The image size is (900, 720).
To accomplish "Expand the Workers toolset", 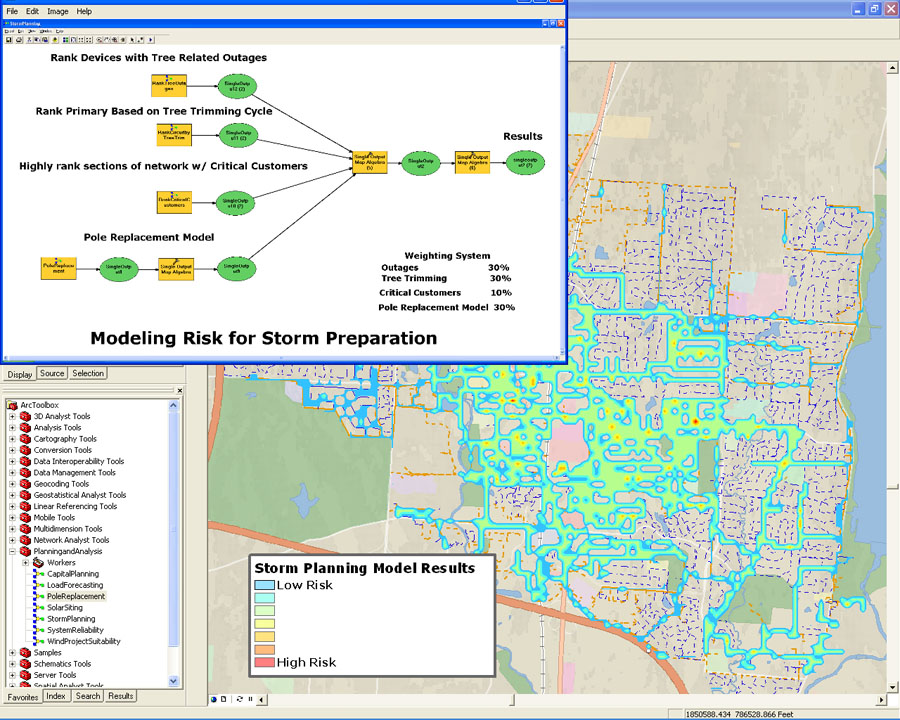I will (25, 563).
